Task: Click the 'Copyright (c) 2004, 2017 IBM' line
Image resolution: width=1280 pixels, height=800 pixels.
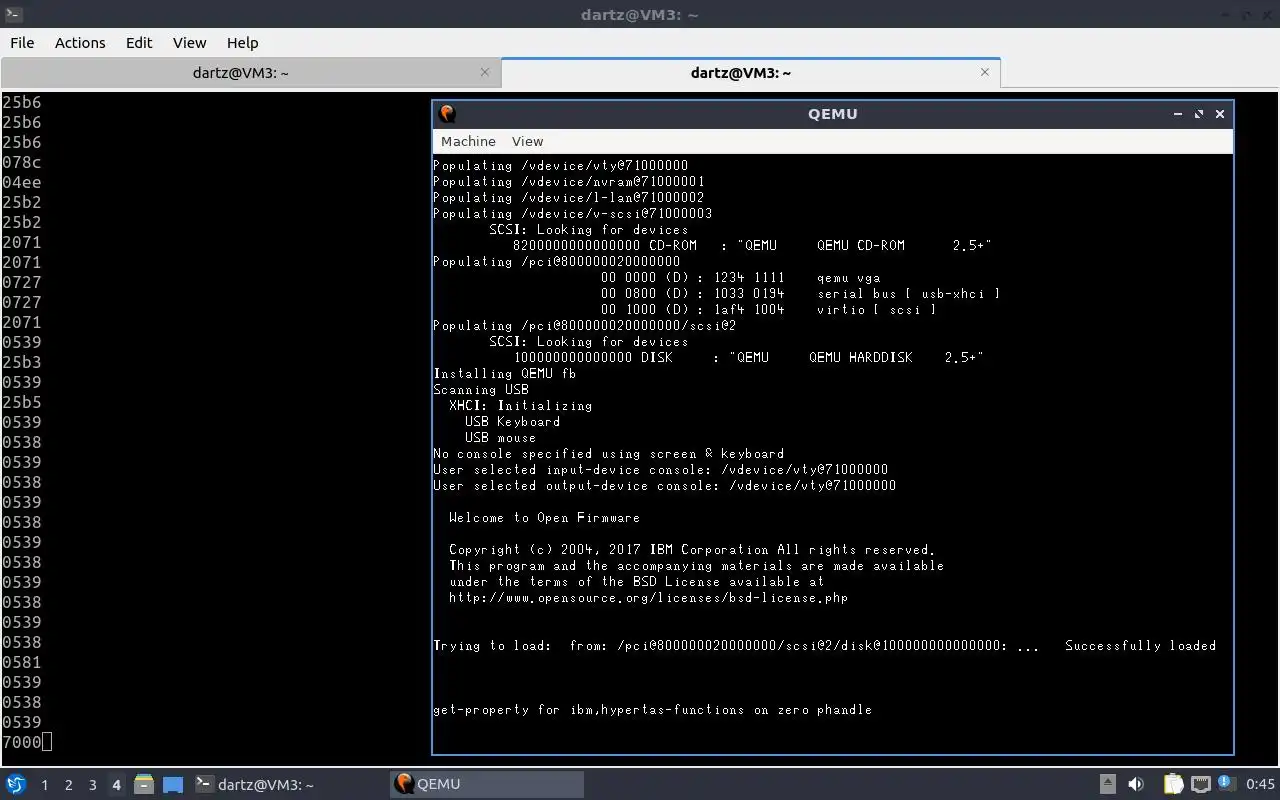Action: tap(692, 550)
